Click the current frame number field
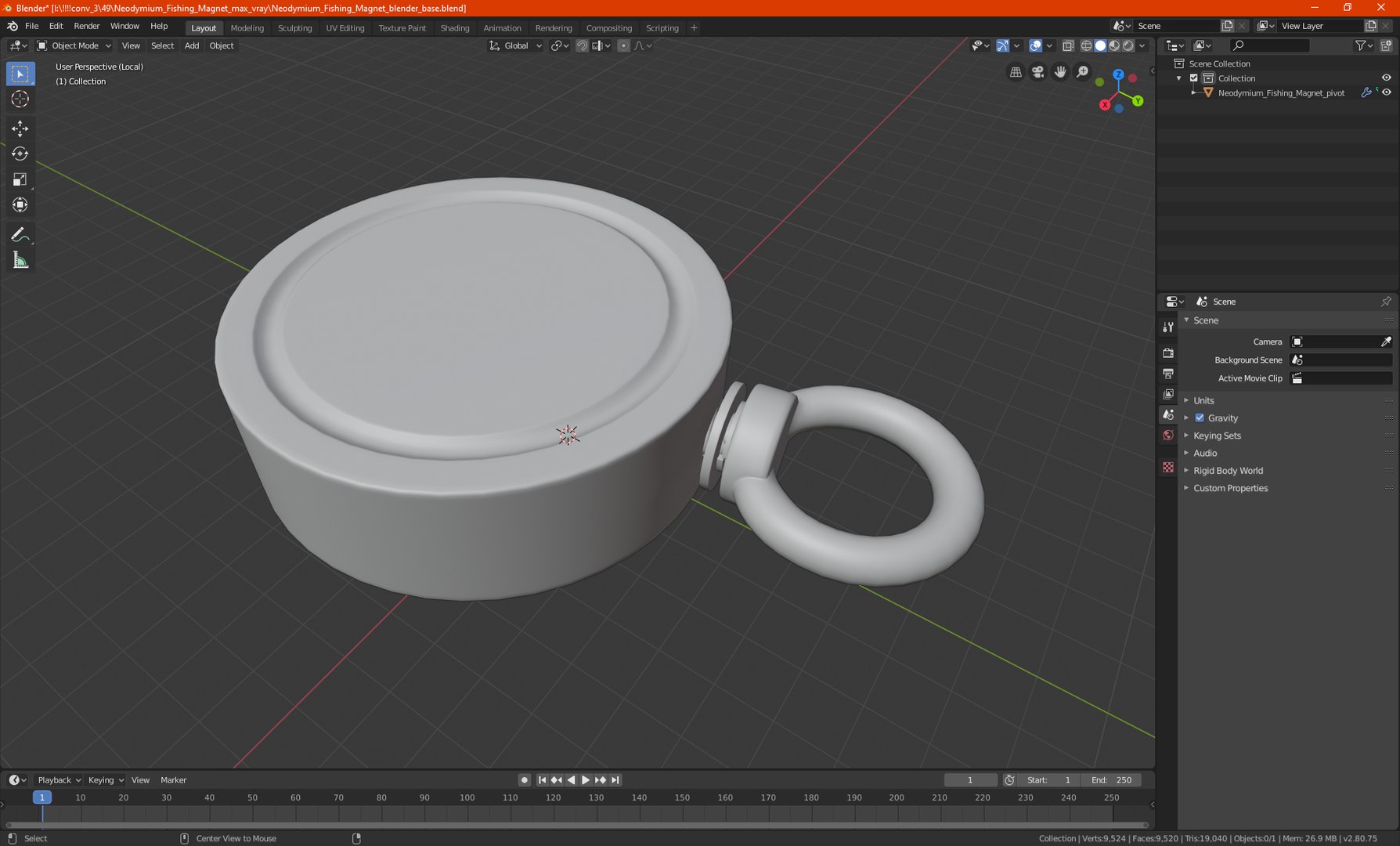 [x=970, y=780]
